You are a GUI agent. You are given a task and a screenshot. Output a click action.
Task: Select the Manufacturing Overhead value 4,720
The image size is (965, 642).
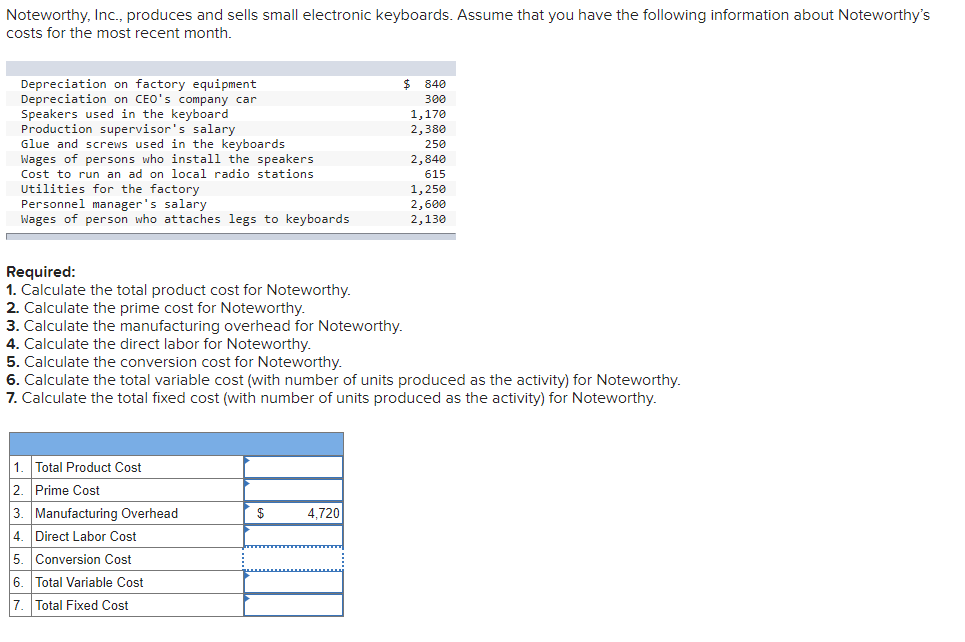(323, 513)
